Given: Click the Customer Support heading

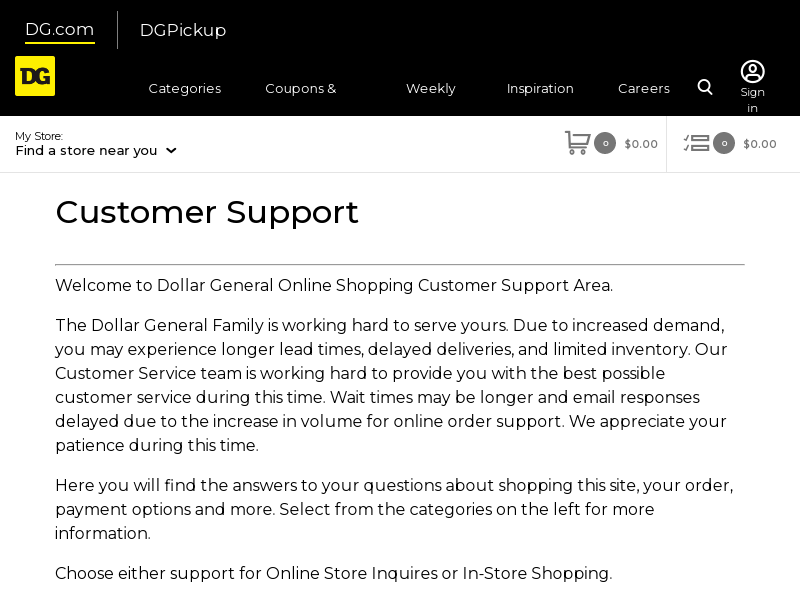Looking at the screenshot, I should (207, 212).
